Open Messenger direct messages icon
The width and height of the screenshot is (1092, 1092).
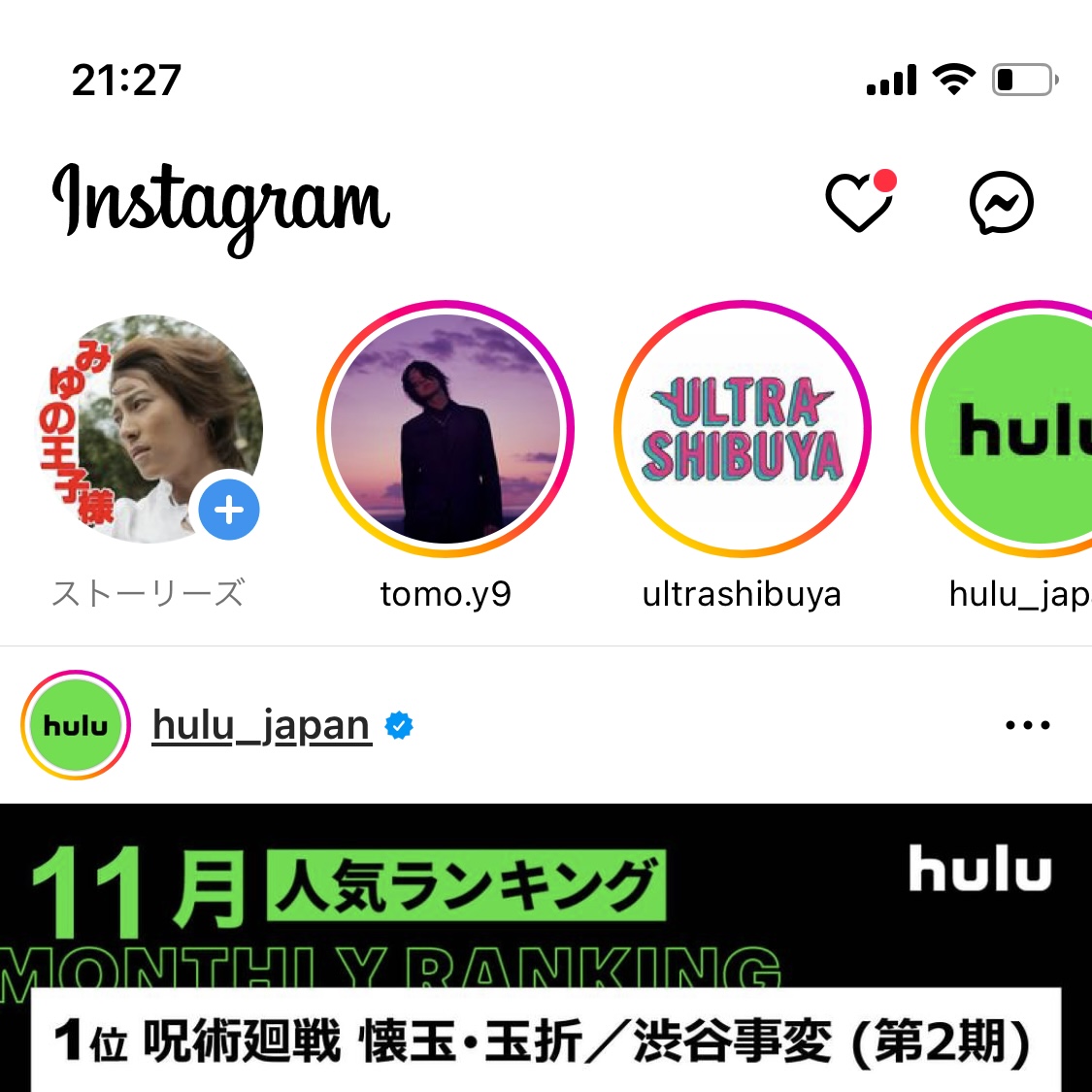(1002, 202)
